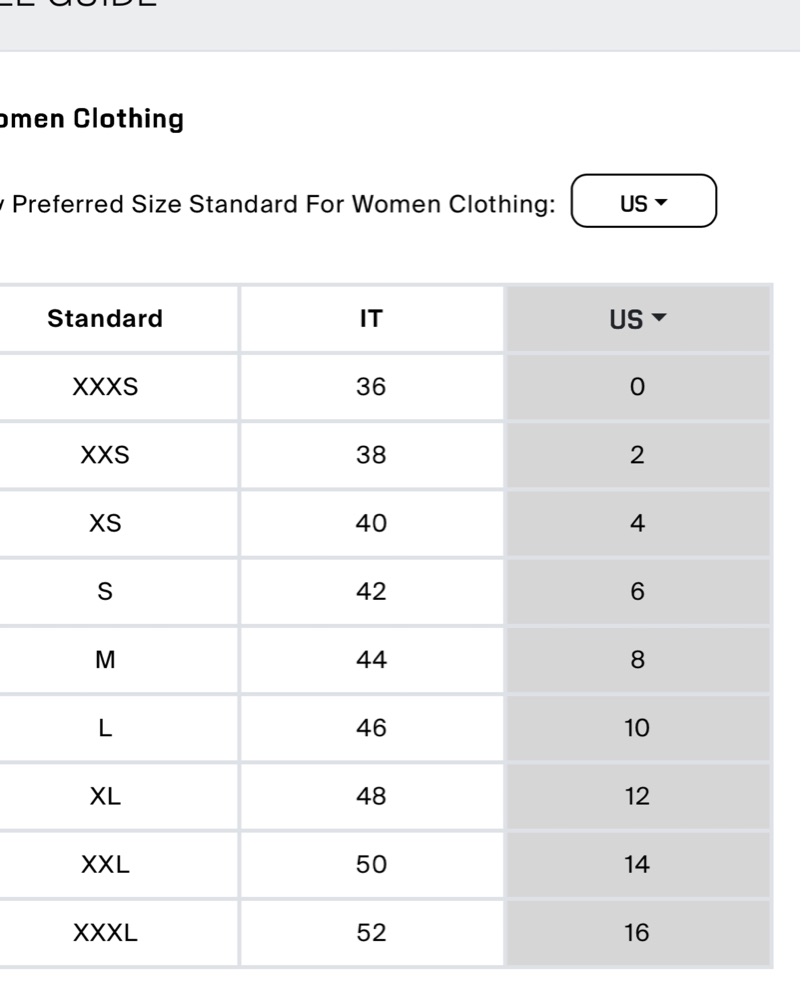Select the US size 6 cell
The image size is (801, 1001).
pyautogui.click(x=638, y=592)
